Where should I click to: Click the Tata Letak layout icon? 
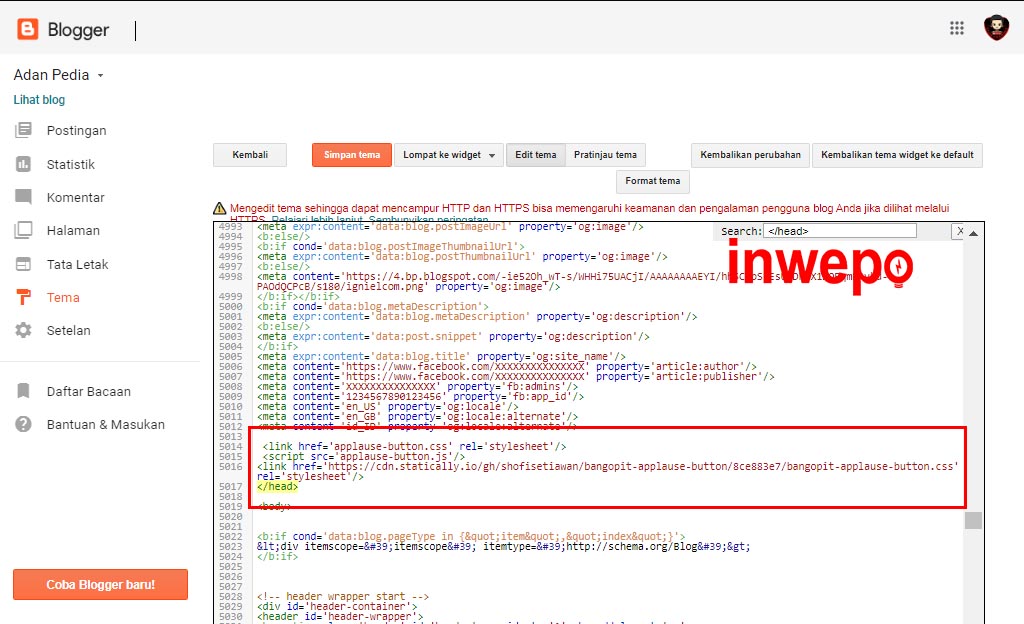click(x=24, y=264)
